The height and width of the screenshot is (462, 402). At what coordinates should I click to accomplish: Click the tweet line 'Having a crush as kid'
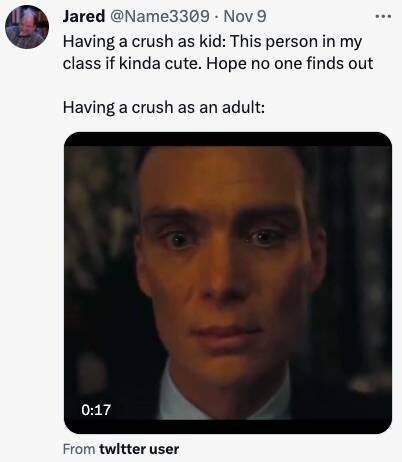[143, 42]
